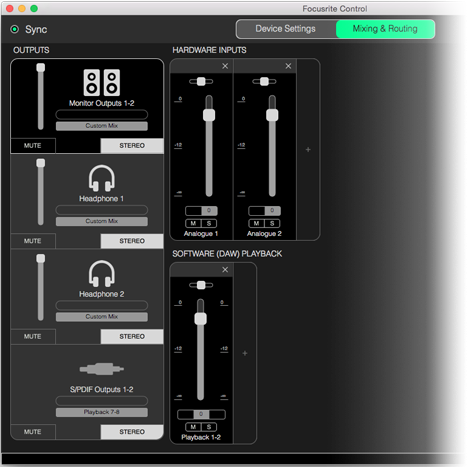467x467 pixels.
Task: Close the Focusrite Control window
Action: 10,8
